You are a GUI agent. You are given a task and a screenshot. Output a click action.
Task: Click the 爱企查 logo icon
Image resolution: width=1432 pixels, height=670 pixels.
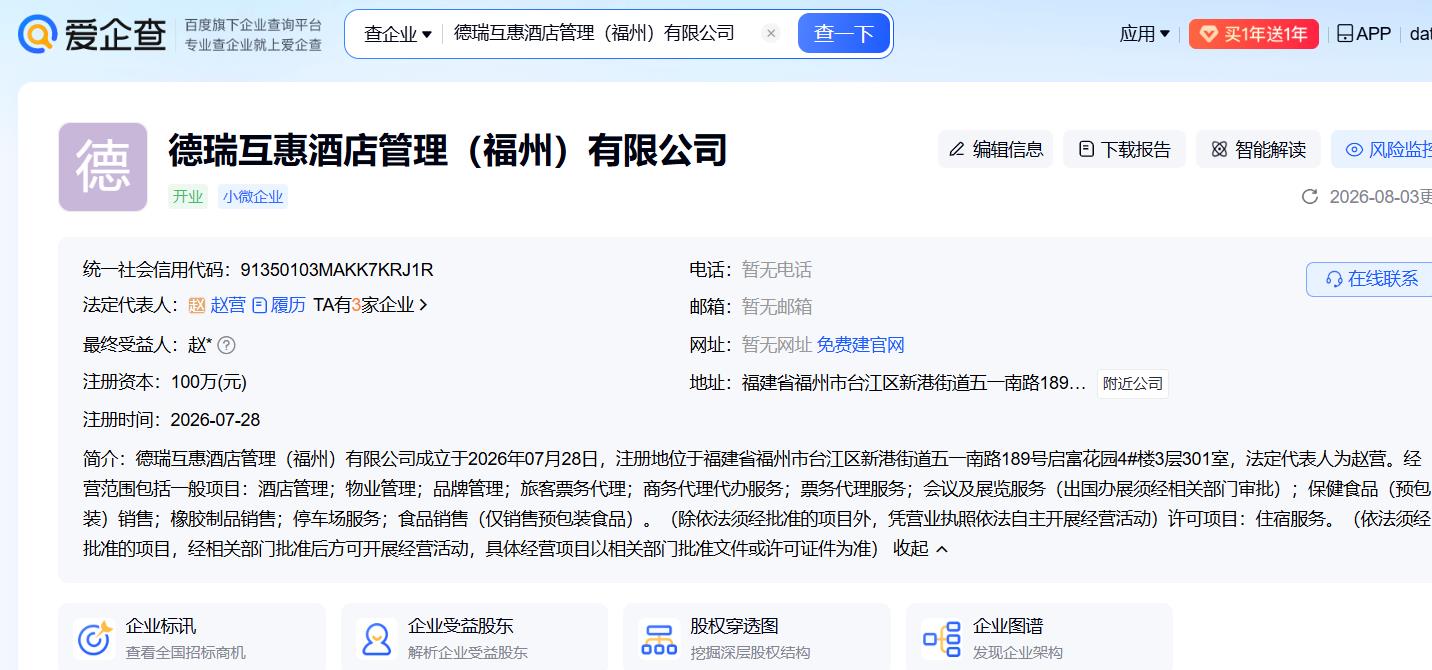[x=38, y=34]
